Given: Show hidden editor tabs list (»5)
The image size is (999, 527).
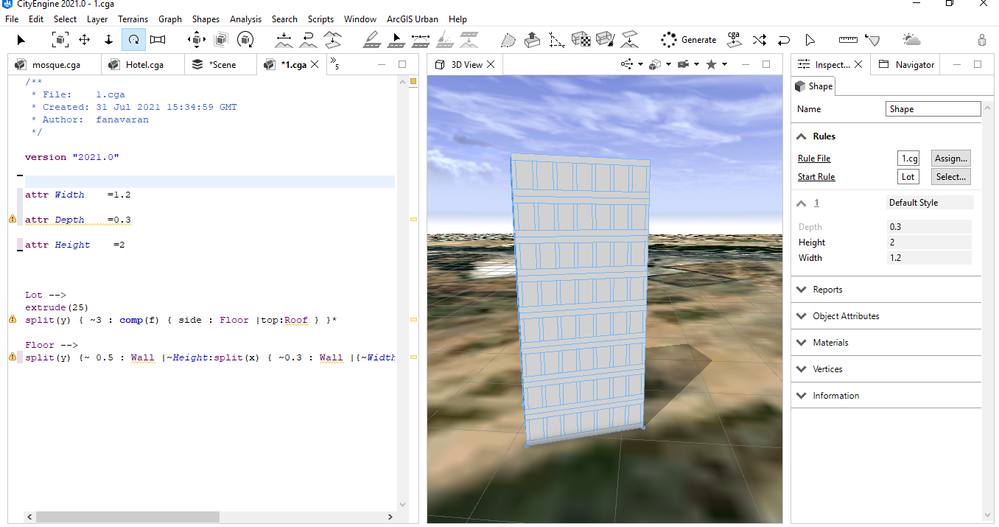Looking at the screenshot, I should coord(334,64).
